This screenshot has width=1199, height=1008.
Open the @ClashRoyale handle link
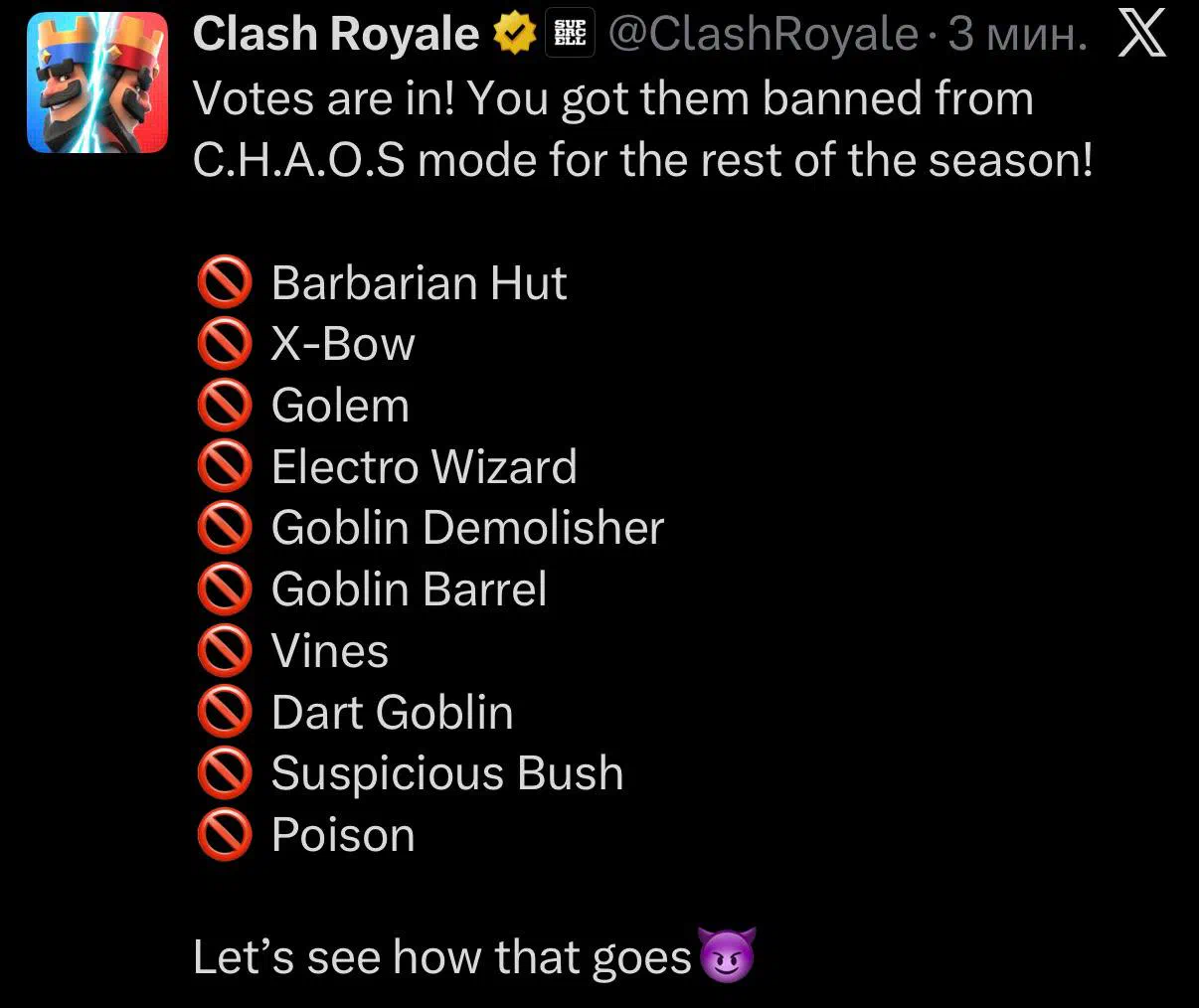click(x=763, y=36)
